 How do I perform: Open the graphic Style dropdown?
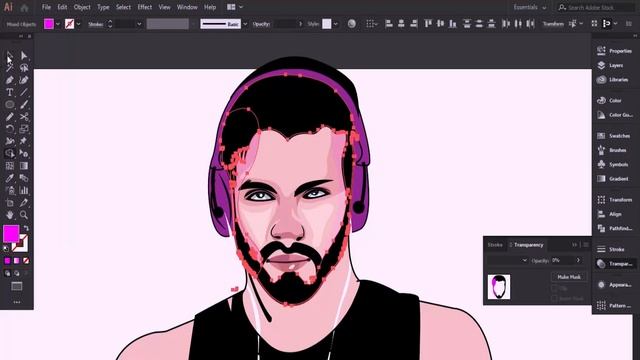tap(336, 24)
